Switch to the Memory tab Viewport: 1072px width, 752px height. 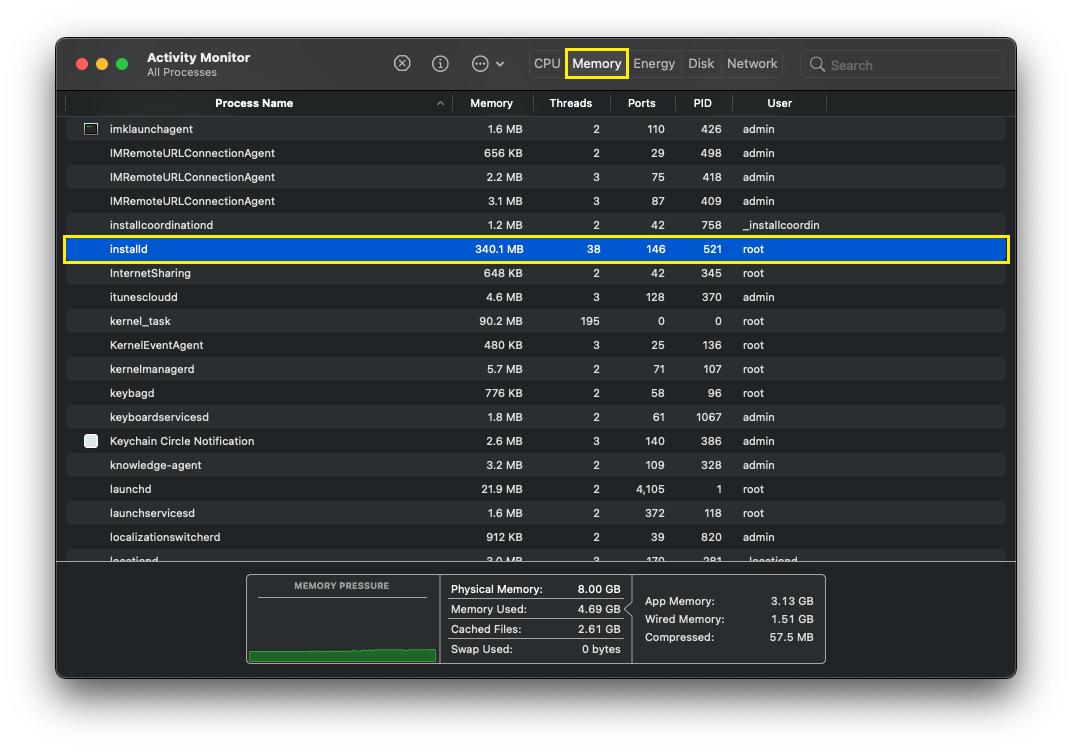coord(597,64)
